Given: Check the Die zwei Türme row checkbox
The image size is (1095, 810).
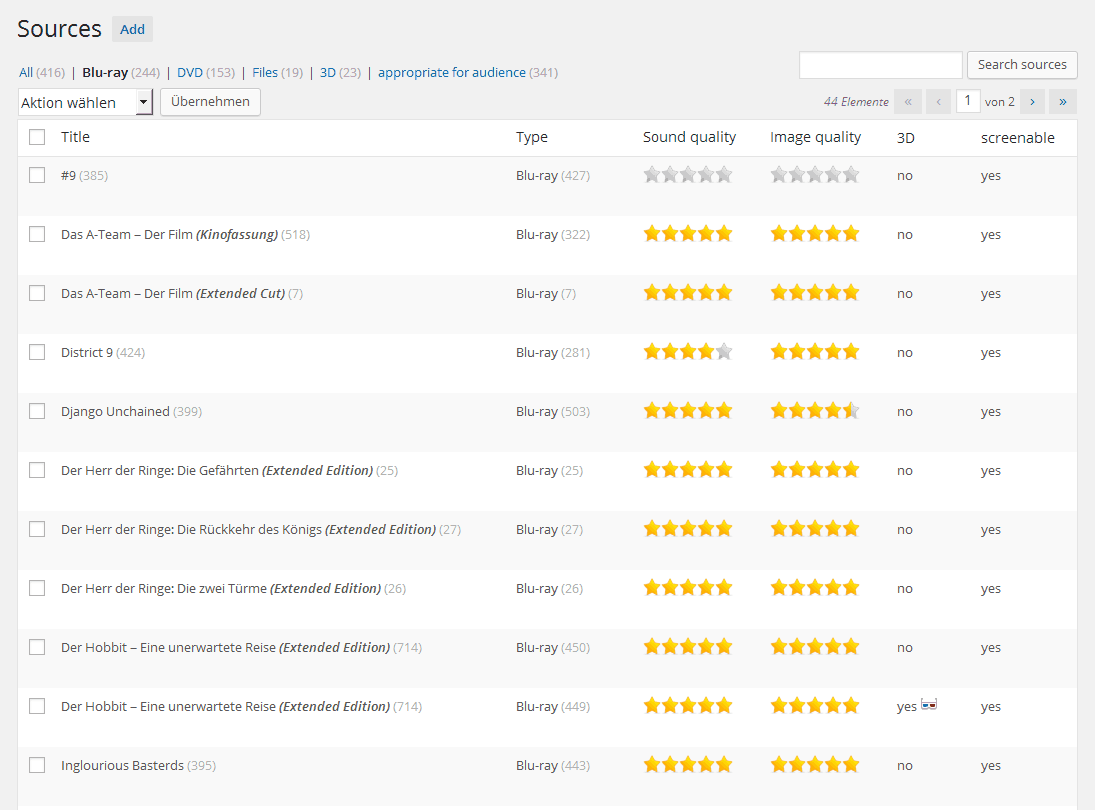Looking at the screenshot, I should tap(37, 588).
